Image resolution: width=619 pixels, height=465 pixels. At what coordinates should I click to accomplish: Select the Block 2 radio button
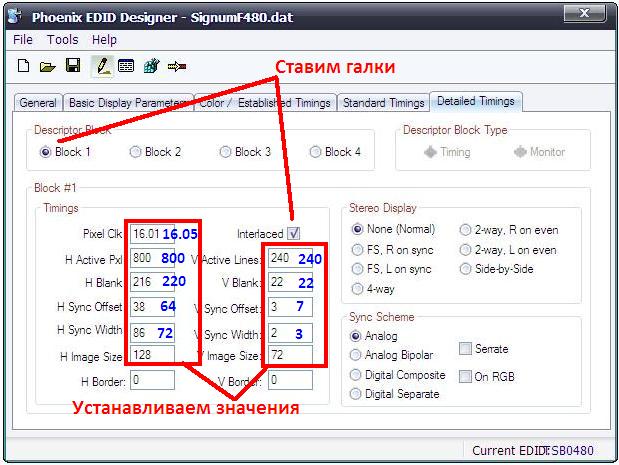pyautogui.click(x=136, y=152)
